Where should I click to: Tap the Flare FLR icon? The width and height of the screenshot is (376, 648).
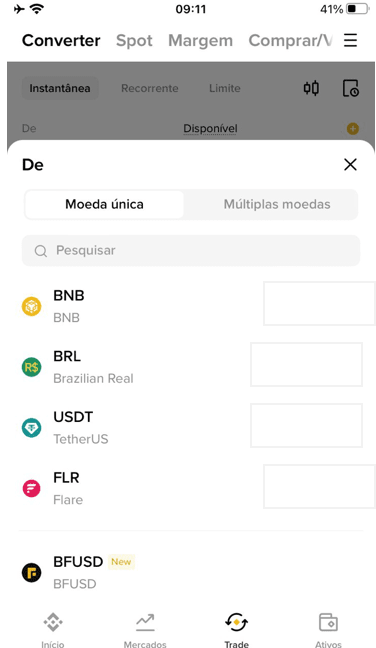tap(31, 488)
